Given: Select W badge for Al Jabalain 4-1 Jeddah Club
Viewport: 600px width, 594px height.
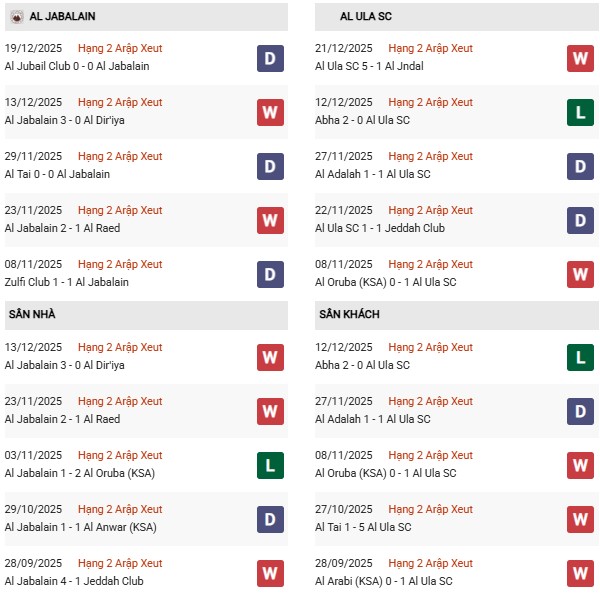Looking at the screenshot, I should point(269,573).
